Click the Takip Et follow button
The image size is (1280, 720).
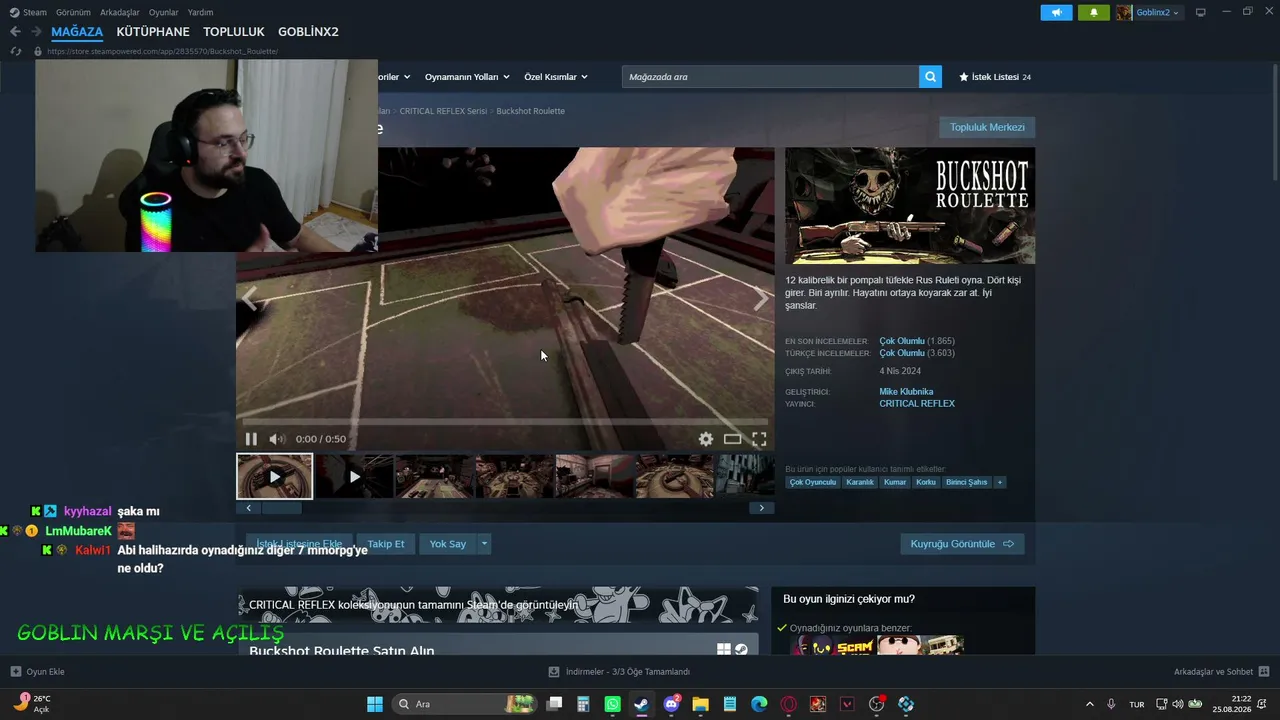(386, 544)
